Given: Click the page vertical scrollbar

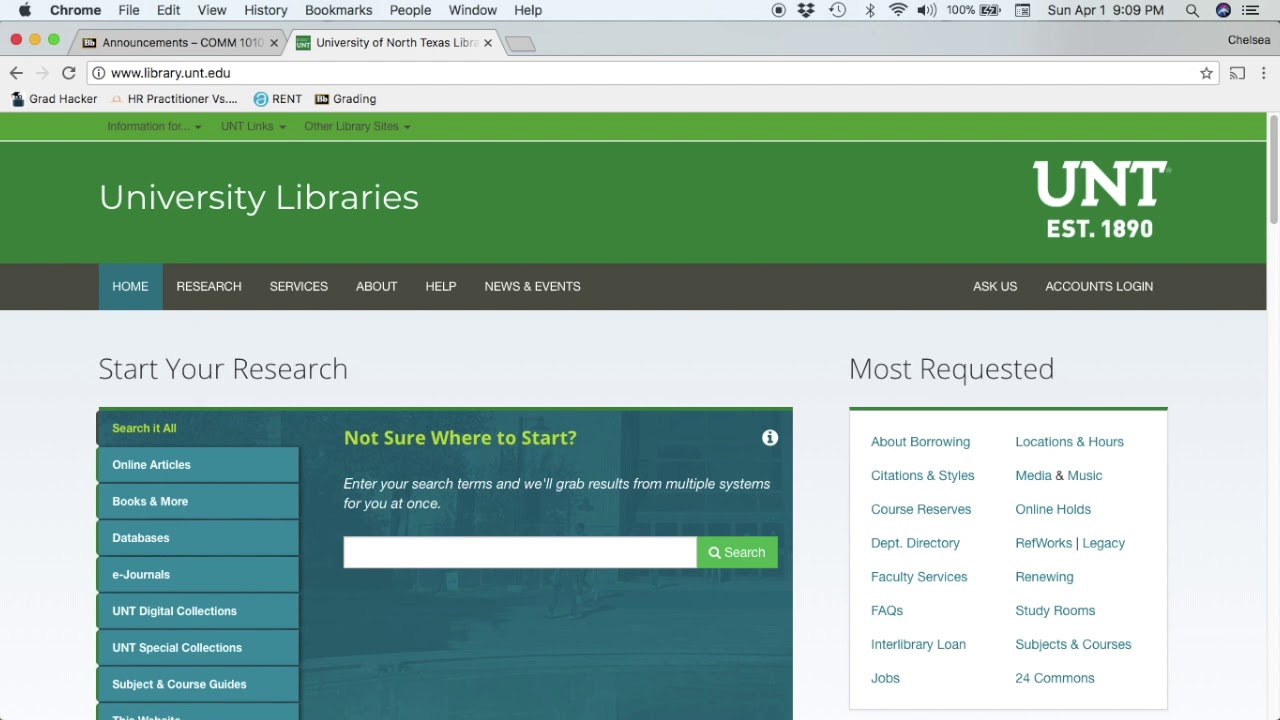Looking at the screenshot, I should [x=1273, y=170].
